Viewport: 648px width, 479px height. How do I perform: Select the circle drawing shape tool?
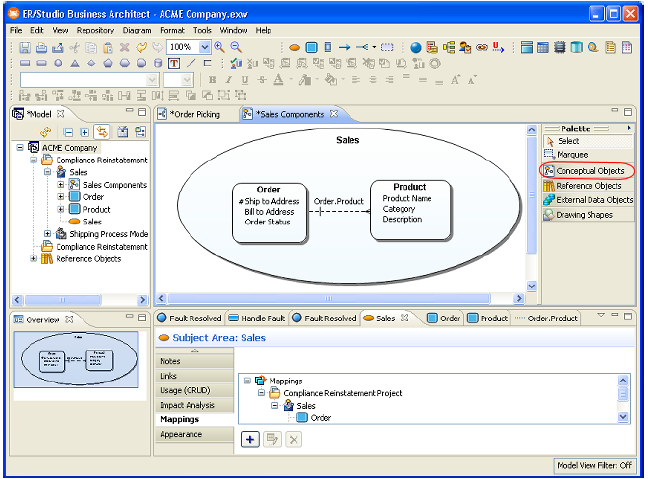[x=58, y=63]
